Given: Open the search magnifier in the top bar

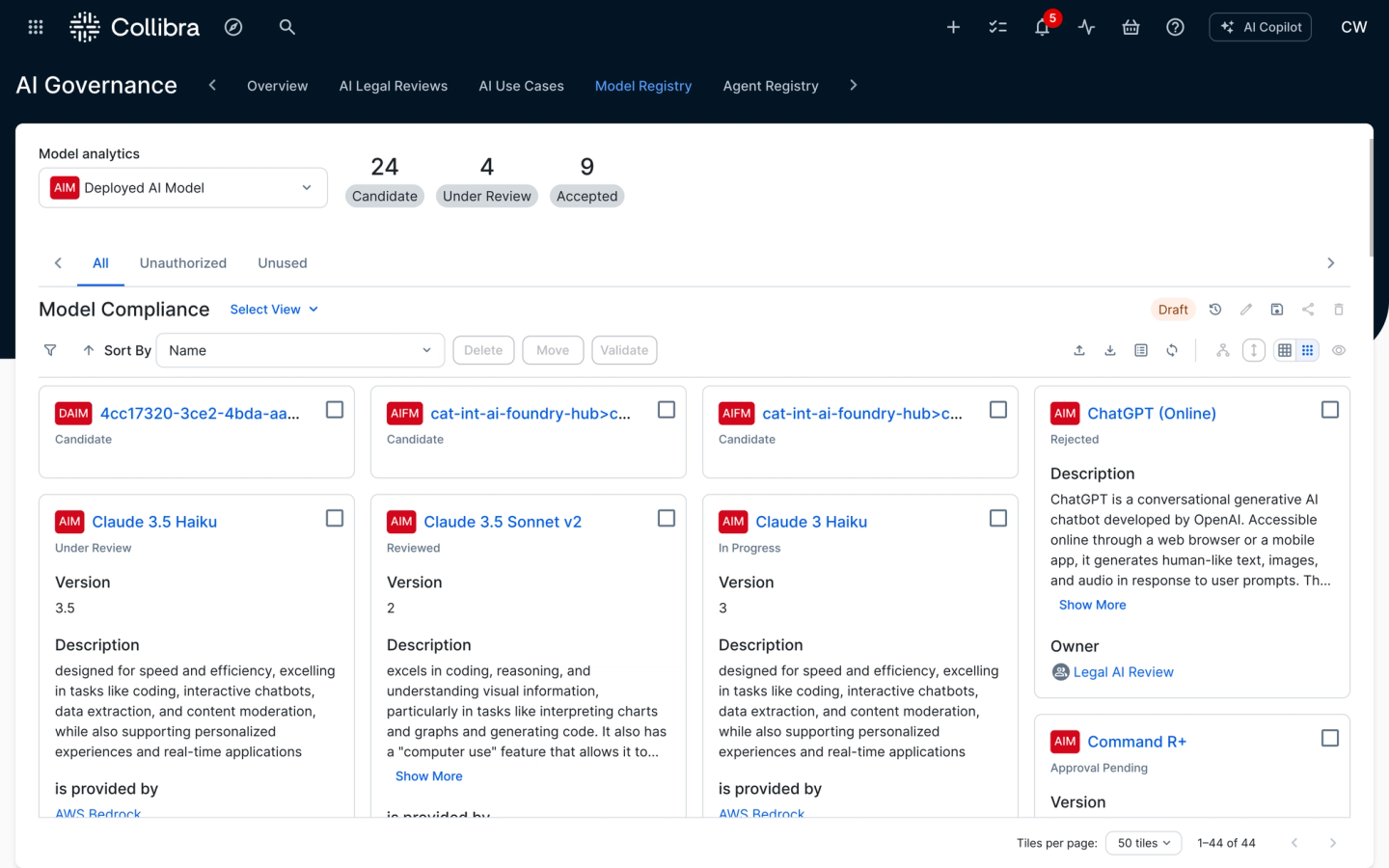Looking at the screenshot, I should [286, 27].
